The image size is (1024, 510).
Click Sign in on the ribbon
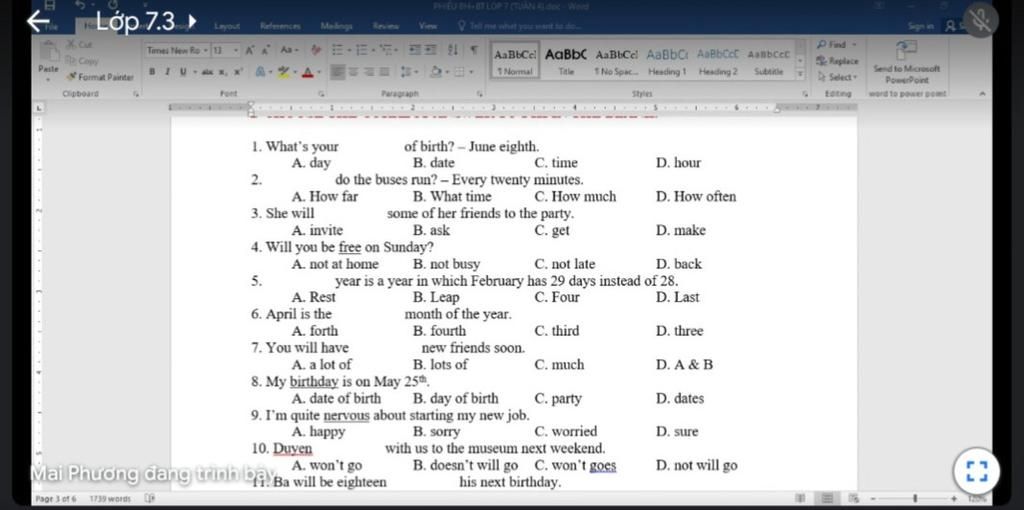click(920, 27)
